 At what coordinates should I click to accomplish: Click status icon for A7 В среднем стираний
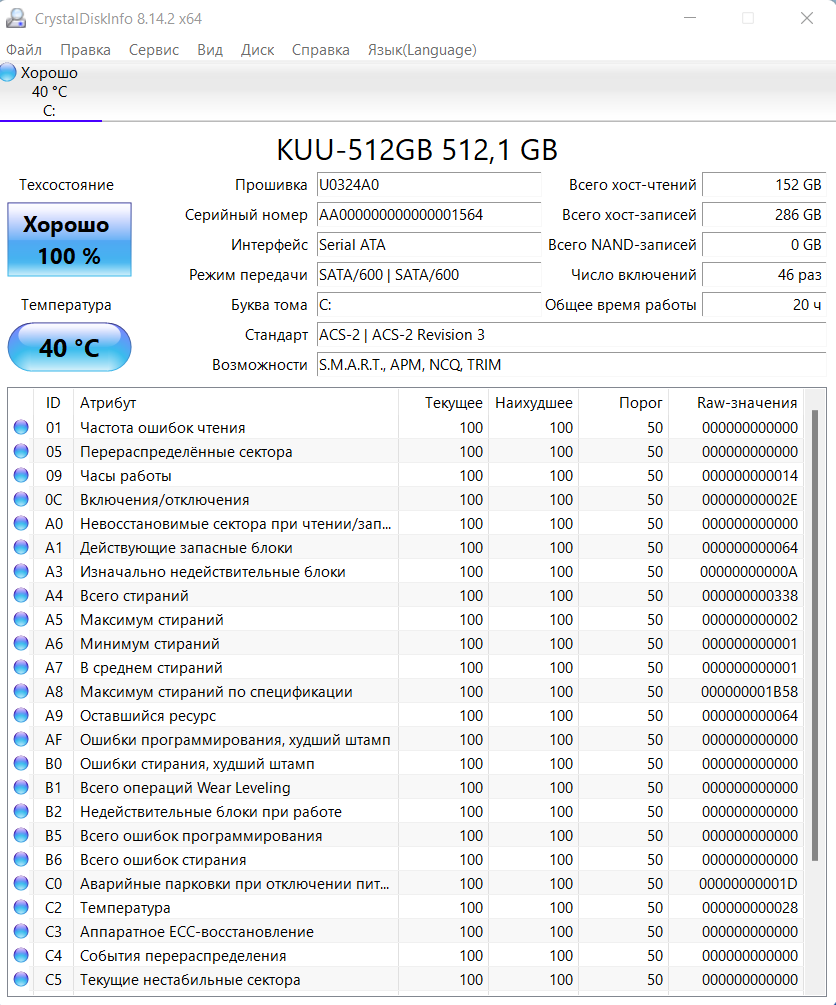tap(21, 667)
